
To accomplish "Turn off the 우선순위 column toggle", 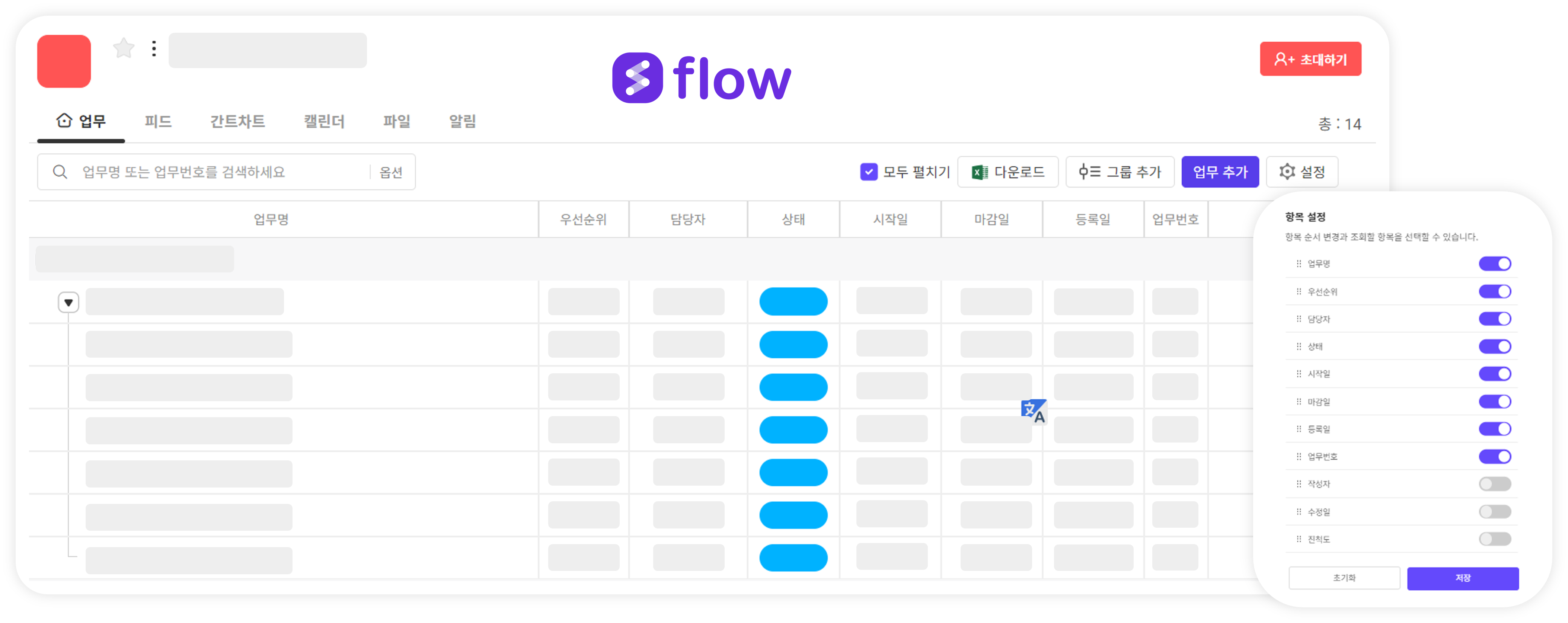I will (1495, 291).
